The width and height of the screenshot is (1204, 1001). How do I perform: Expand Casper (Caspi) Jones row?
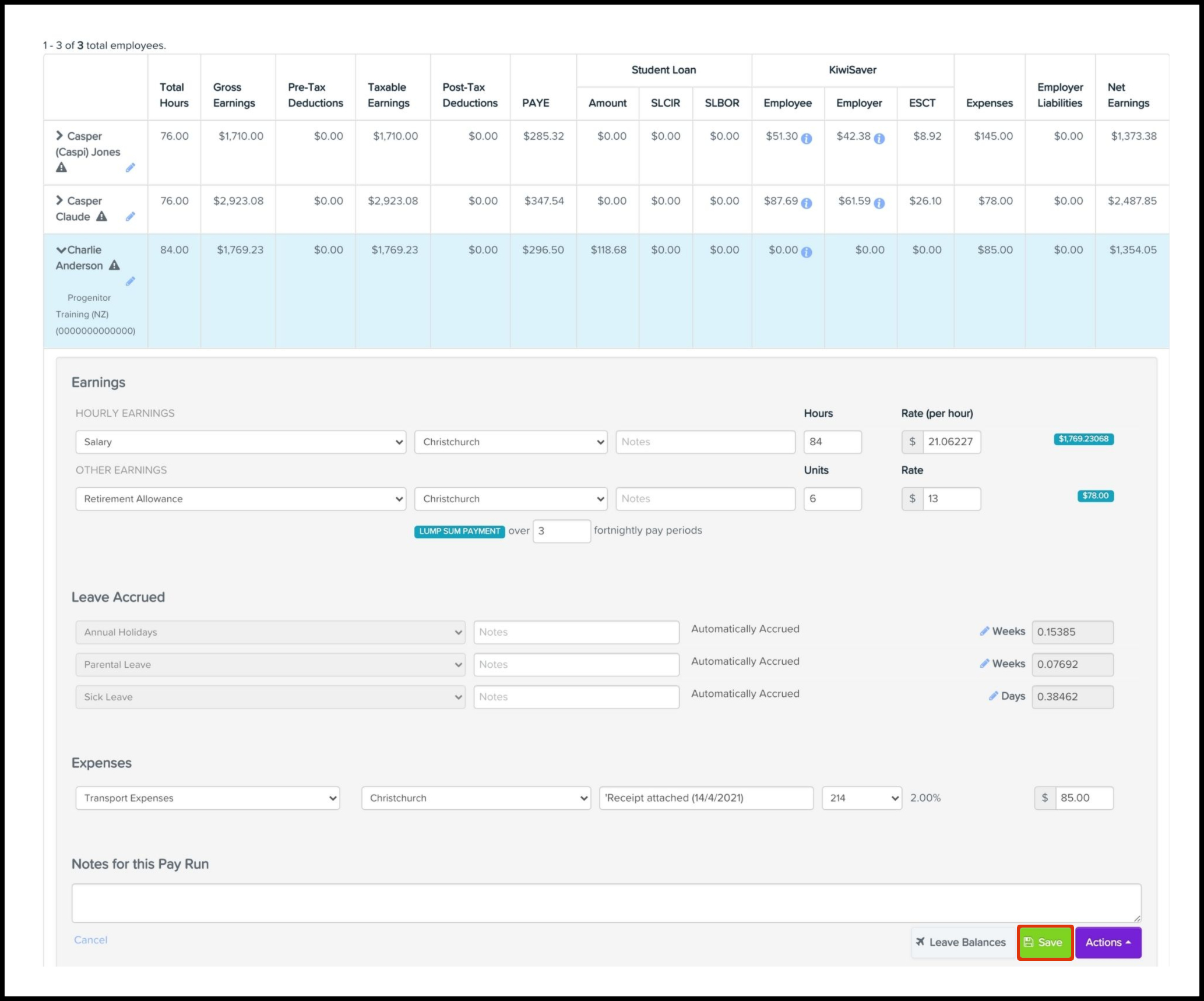coord(59,136)
